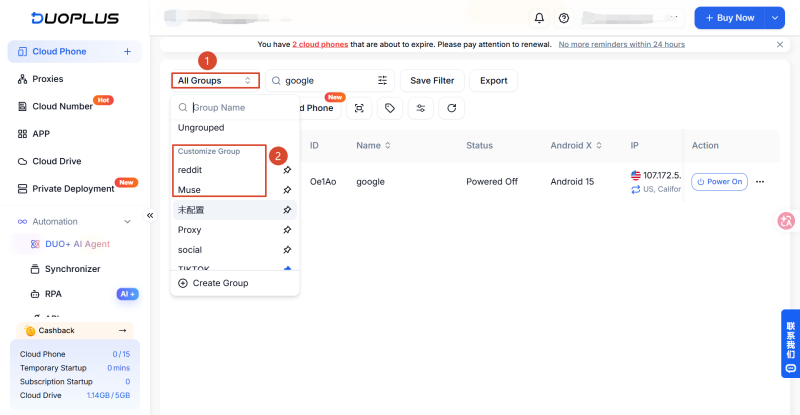Screen dimensions: 800x415
Task: Select the Ungrouped option
Action: click(201, 128)
